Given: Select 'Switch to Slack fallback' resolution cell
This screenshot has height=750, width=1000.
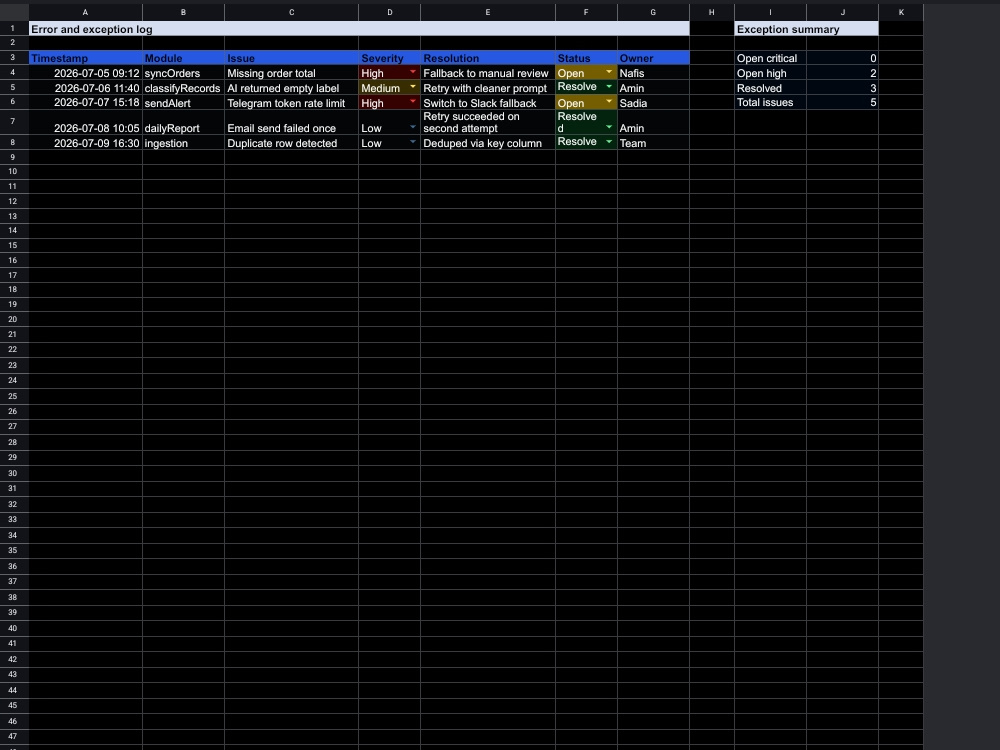Looking at the screenshot, I should (488, 102).
